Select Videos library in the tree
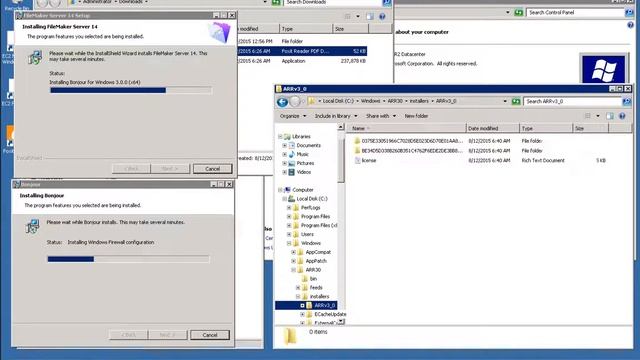Viewport: 640px width, 360px height. (304, 172)
